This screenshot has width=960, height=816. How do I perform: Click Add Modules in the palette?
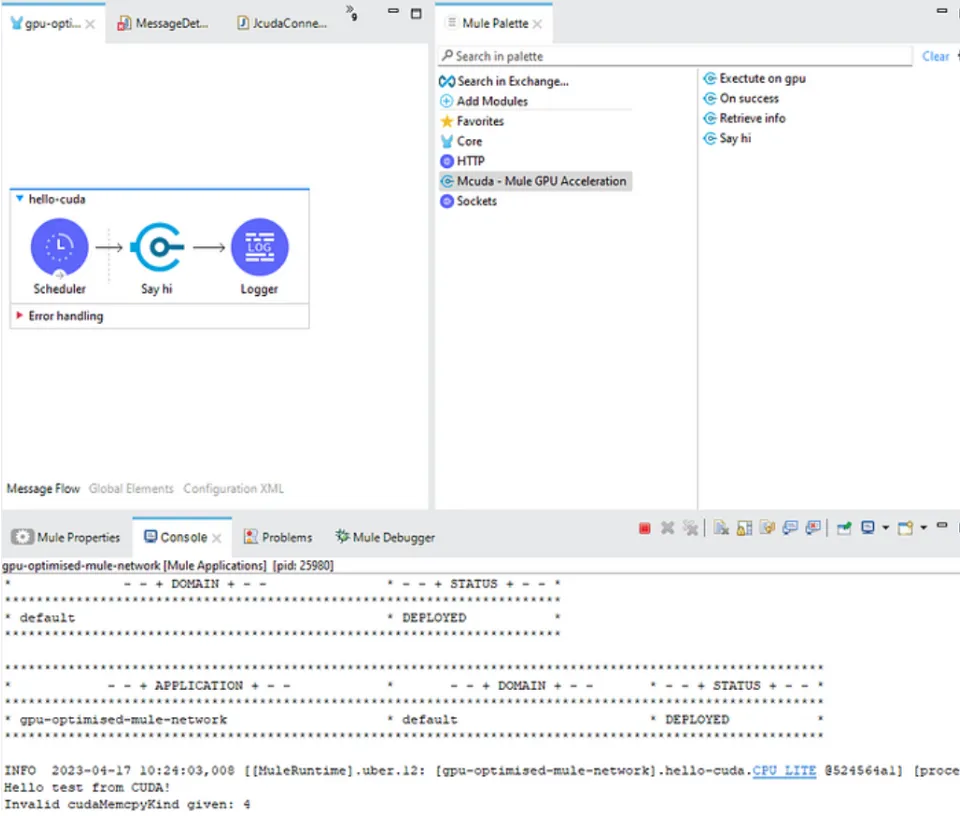tap(484, 101)
